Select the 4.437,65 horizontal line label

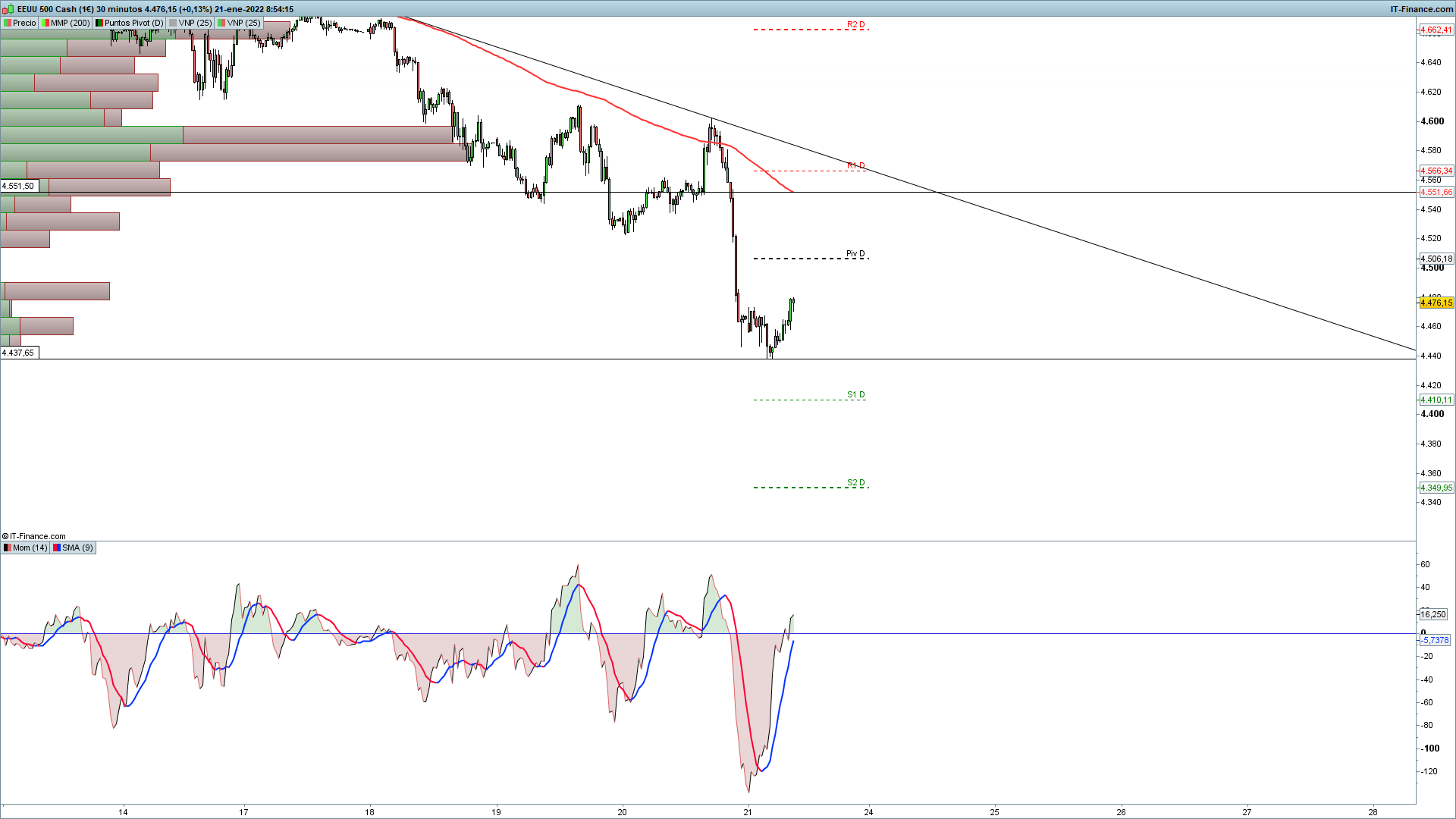pos(18,353)
